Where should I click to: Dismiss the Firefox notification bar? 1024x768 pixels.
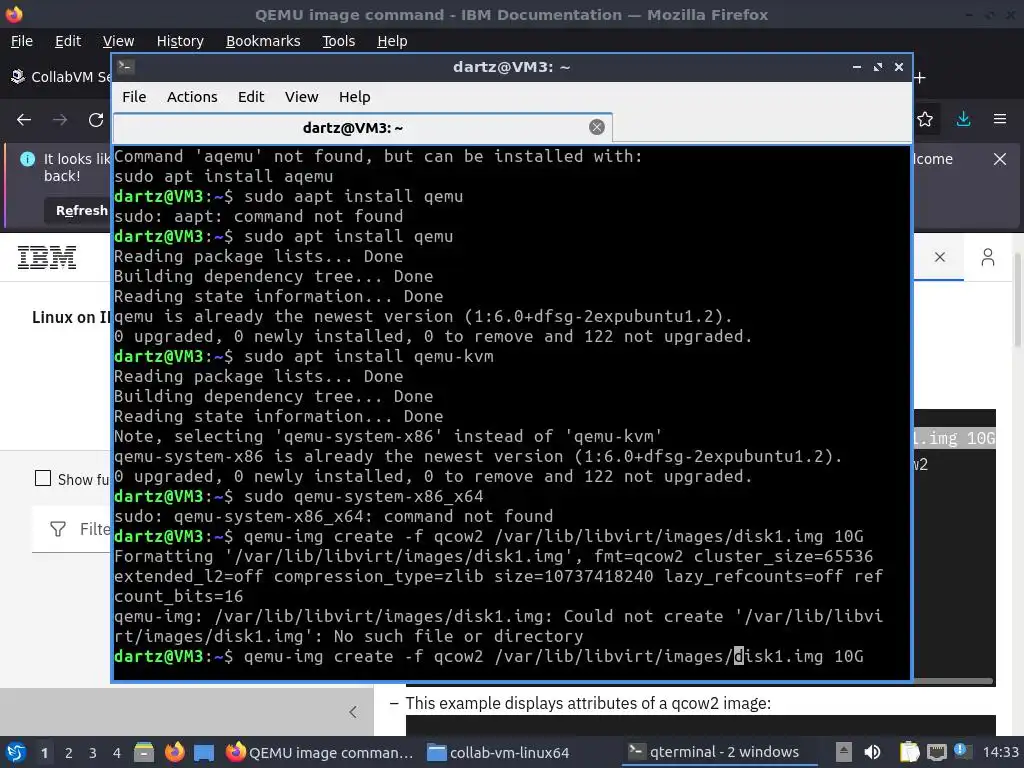(1000, 159)
